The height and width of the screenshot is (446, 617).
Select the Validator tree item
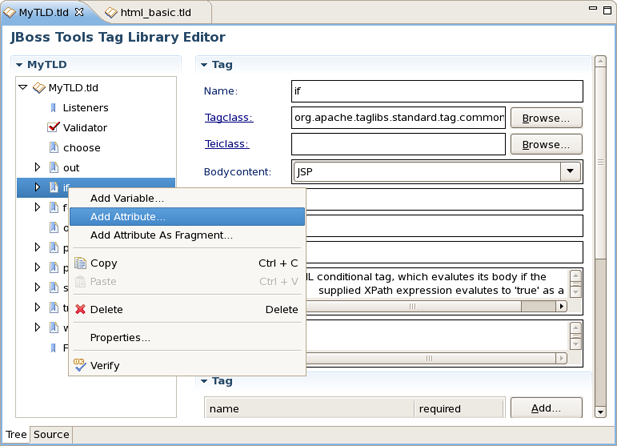[x=85, y=128]
